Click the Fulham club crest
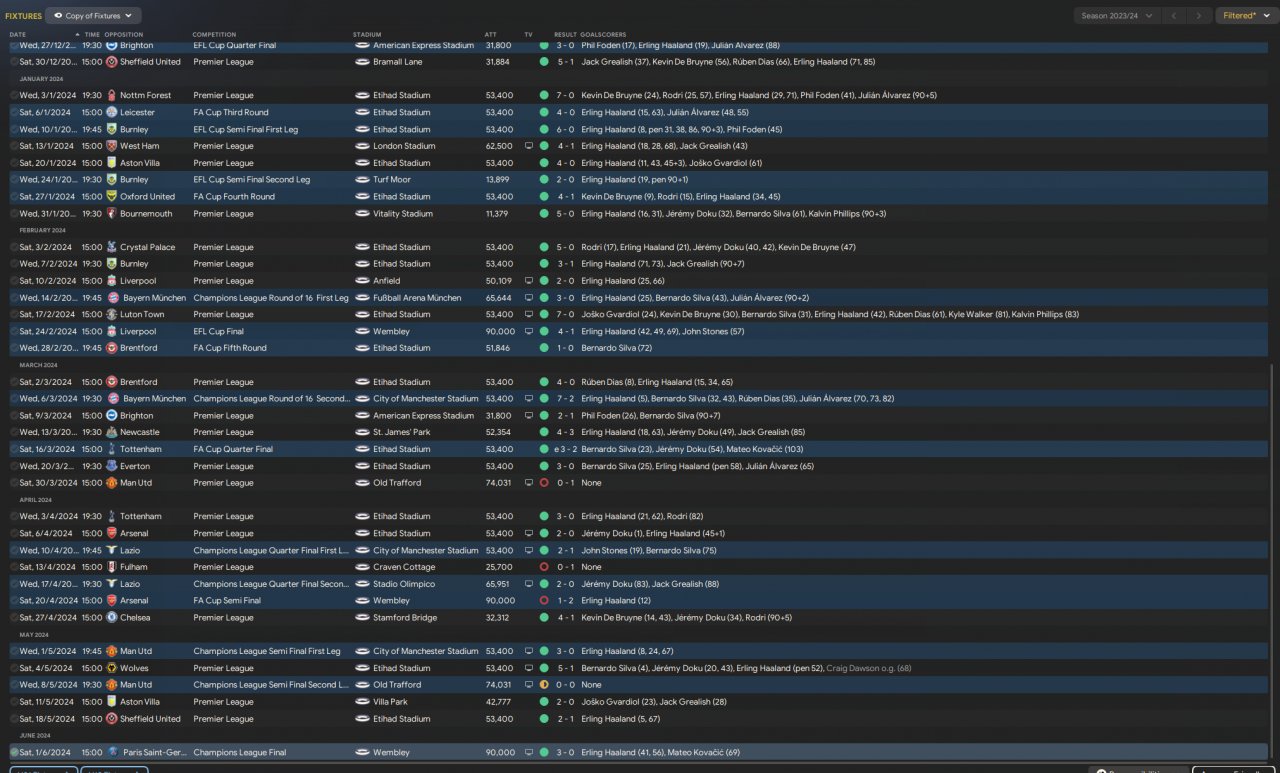Viewport: 1280px width, 773px height. [112, 567]
